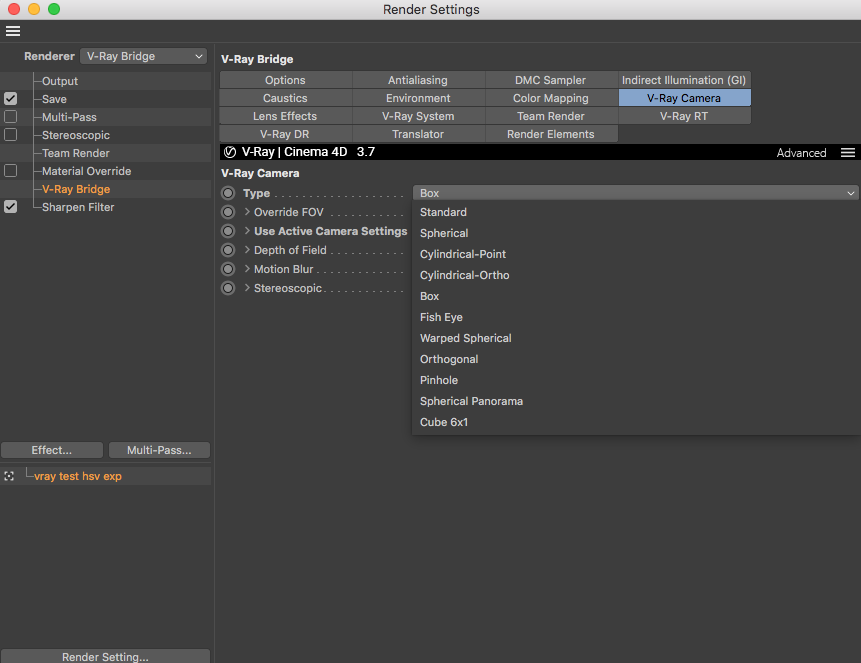Image resolution: width=861 pixels, height=663 pixels.
Task: Click the Multi-Pass... button
Action: coord(159,450)
